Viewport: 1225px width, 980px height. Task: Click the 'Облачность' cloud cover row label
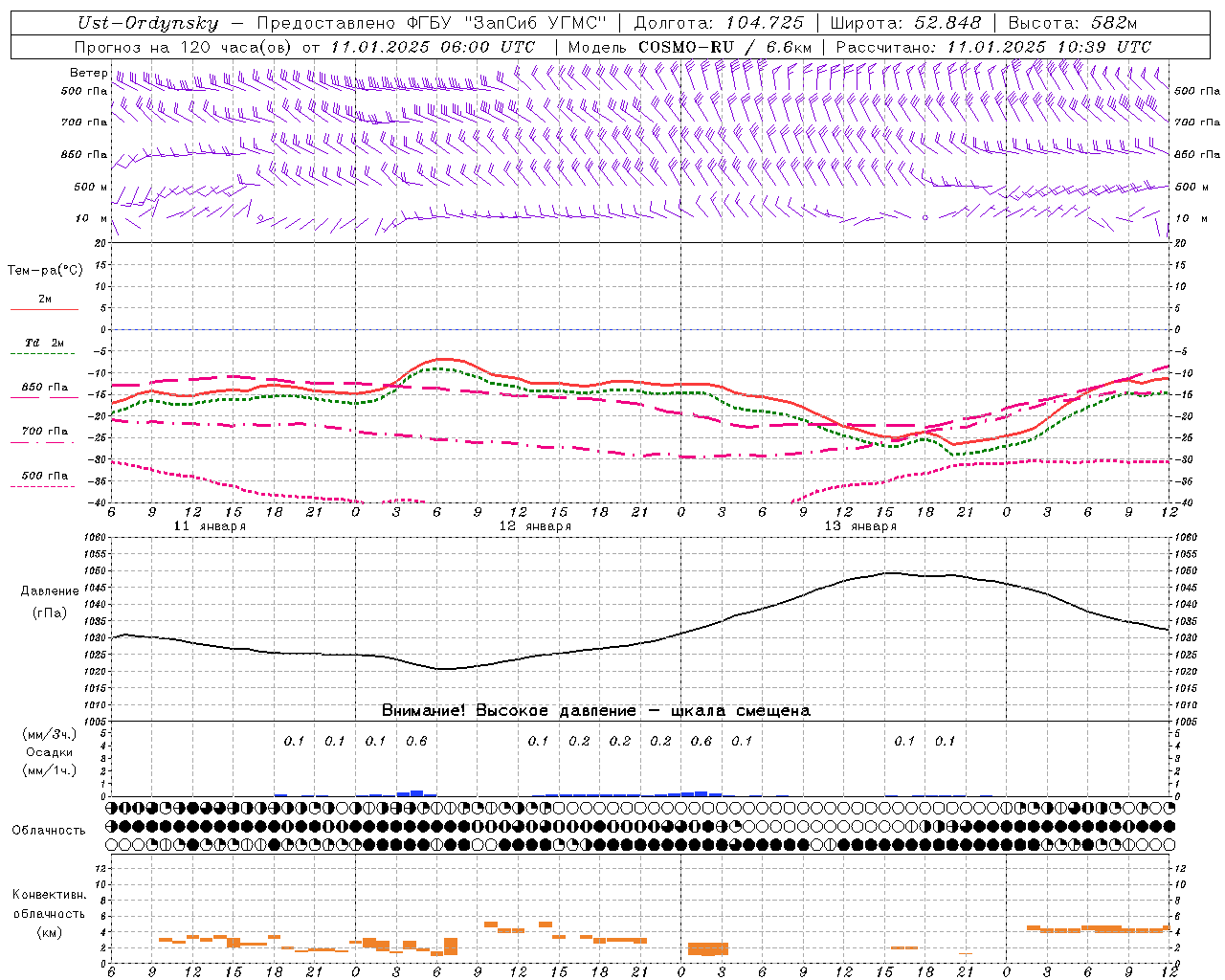(49, 831)
